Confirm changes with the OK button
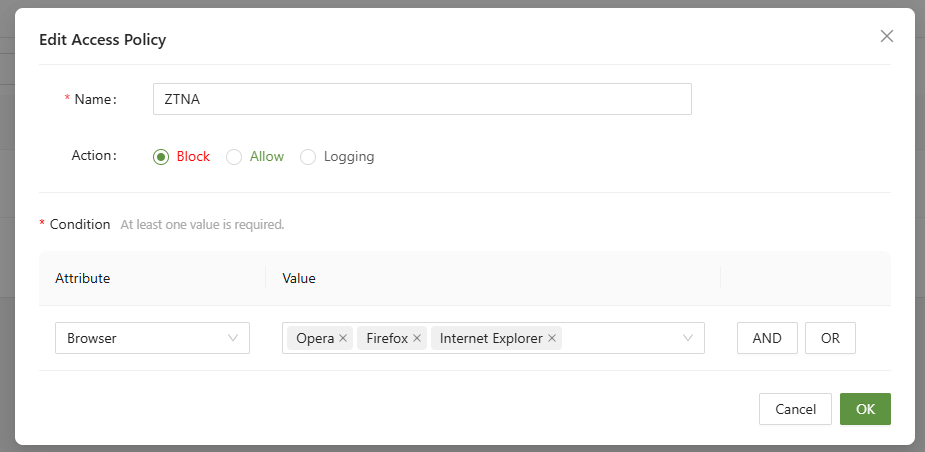 click(x=865, y=409)
